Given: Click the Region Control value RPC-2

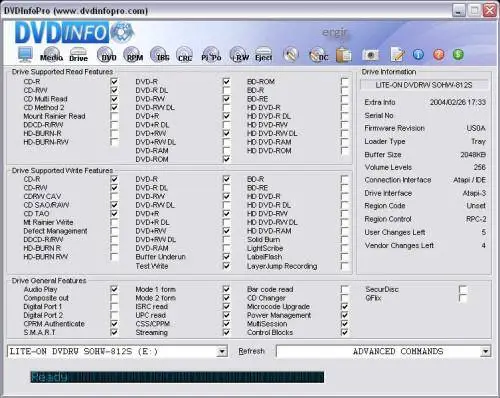Looking at the screenshot, I should point(476,219).
